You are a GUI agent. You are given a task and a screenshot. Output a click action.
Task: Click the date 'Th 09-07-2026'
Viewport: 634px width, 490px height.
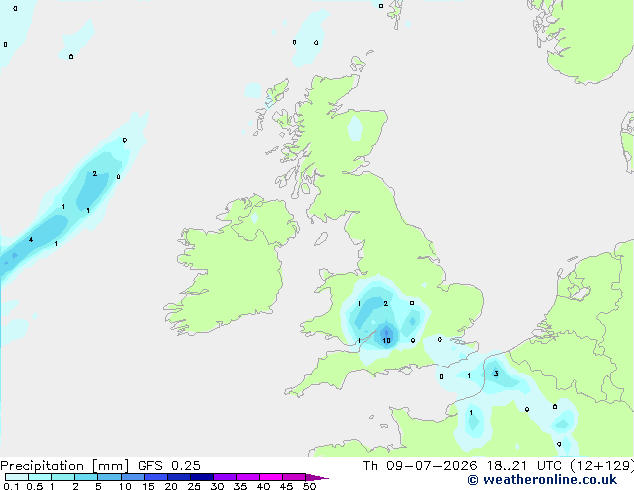pos(420,466)
